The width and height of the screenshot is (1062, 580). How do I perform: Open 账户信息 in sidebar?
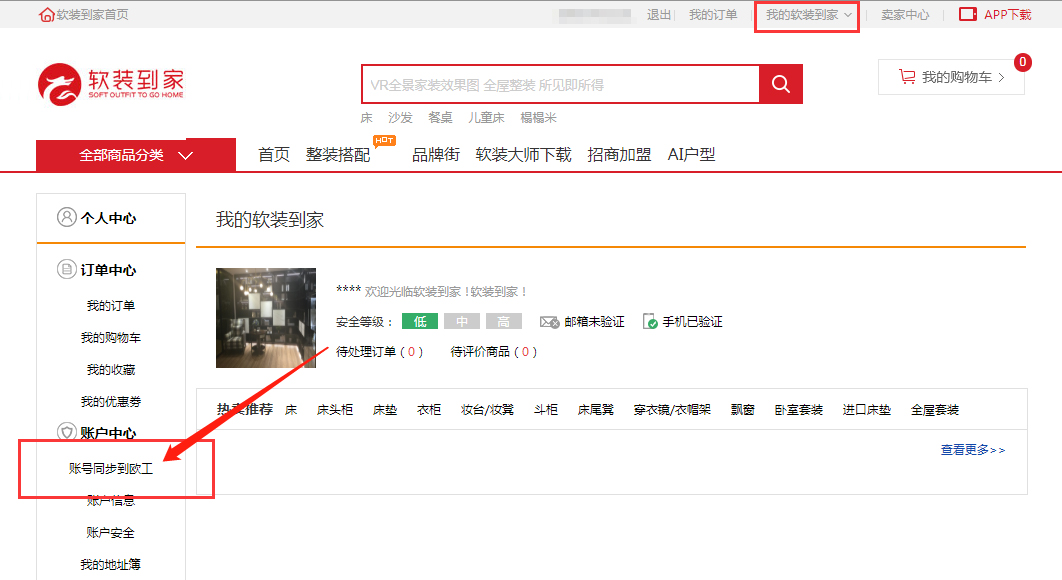[x=110, y=500]
